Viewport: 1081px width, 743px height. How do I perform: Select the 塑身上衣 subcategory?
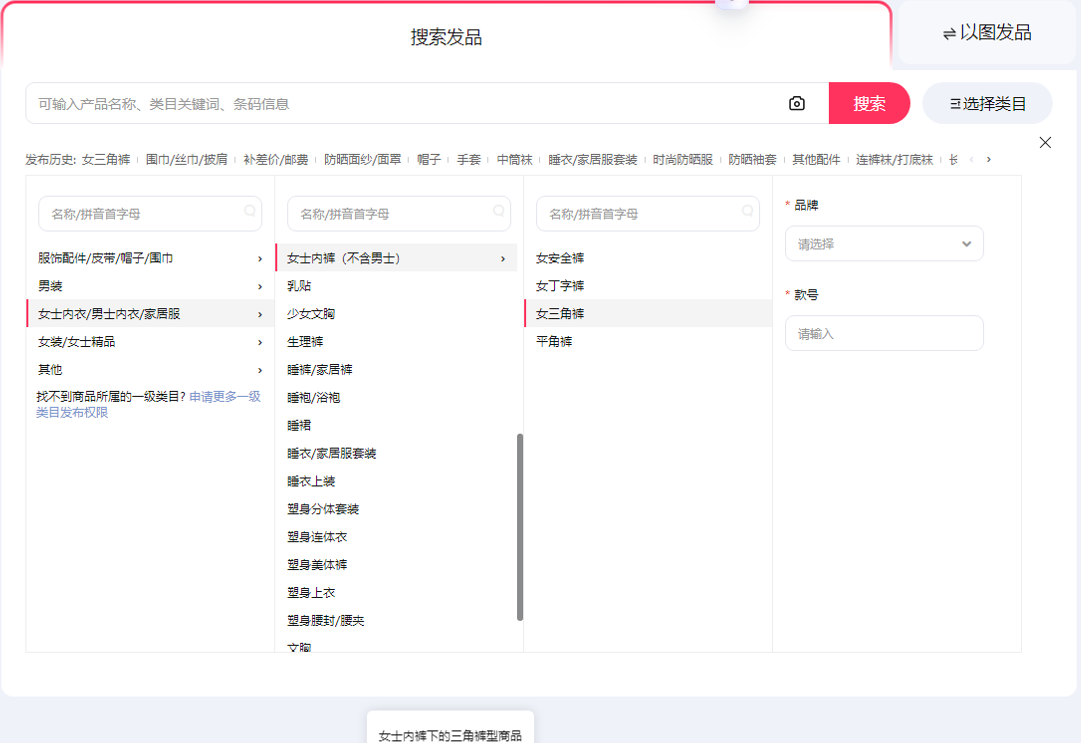pyautogui.click(x=396, y=593)
